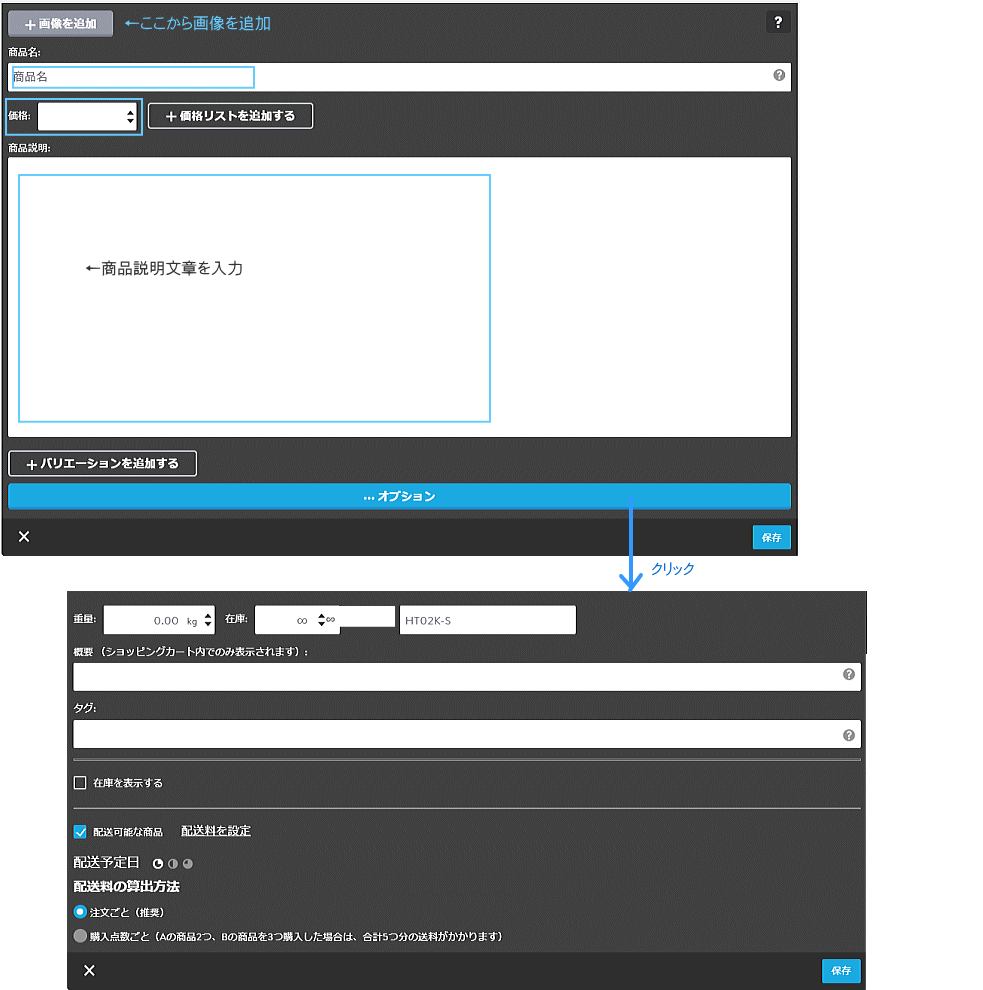
Task: Select 購入点数ごと shipping calculation radio
Action: pos(80,937)
